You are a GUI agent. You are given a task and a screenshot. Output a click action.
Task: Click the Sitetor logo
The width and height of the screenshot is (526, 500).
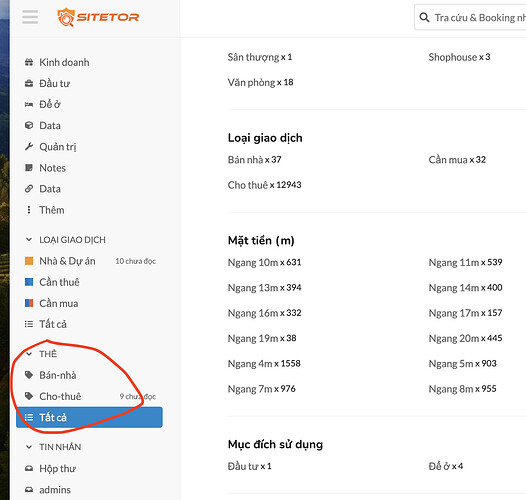coord(98,17)
